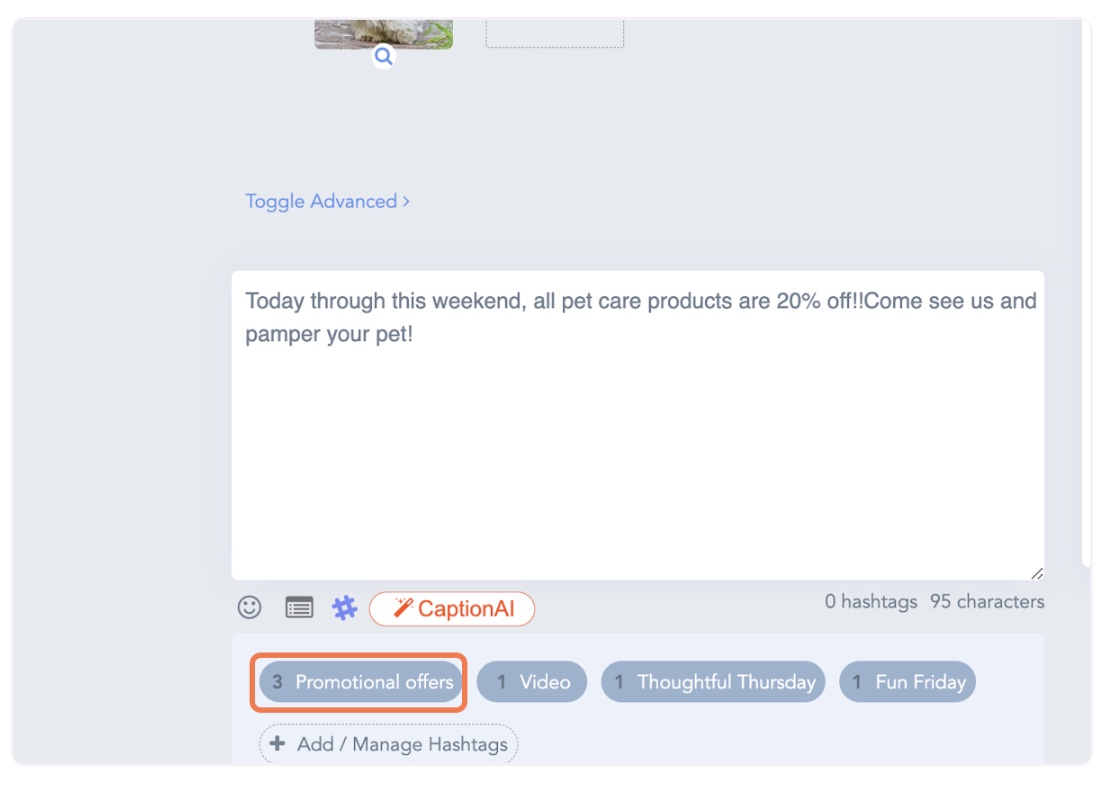Click the plus icon in Add / Manage Hashtags
1112x788 pixels.
[278, 744]
